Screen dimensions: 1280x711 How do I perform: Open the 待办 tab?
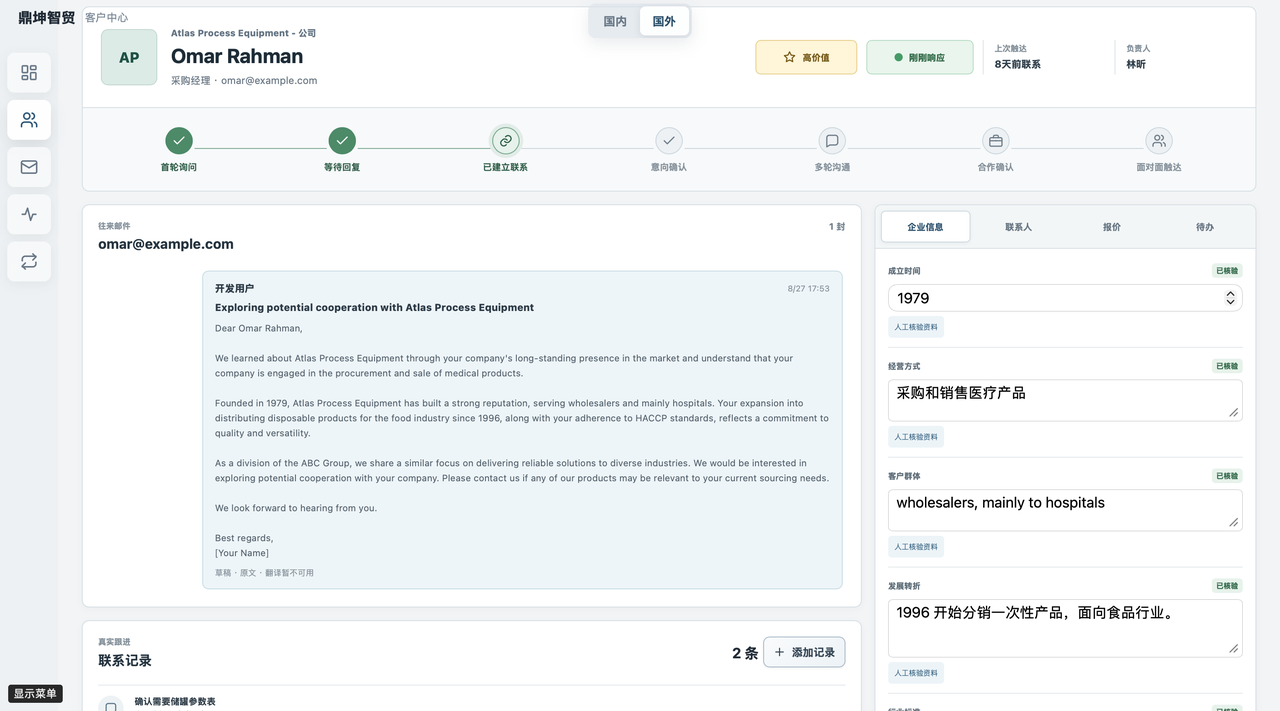[1205, 227]
